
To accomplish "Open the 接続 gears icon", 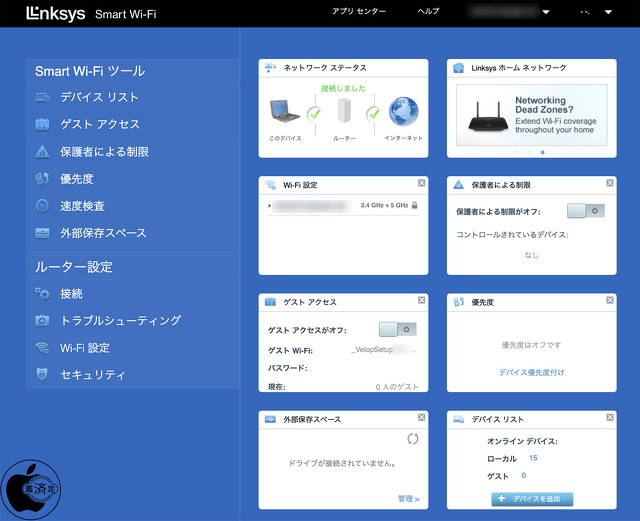I will click(42, 293).
